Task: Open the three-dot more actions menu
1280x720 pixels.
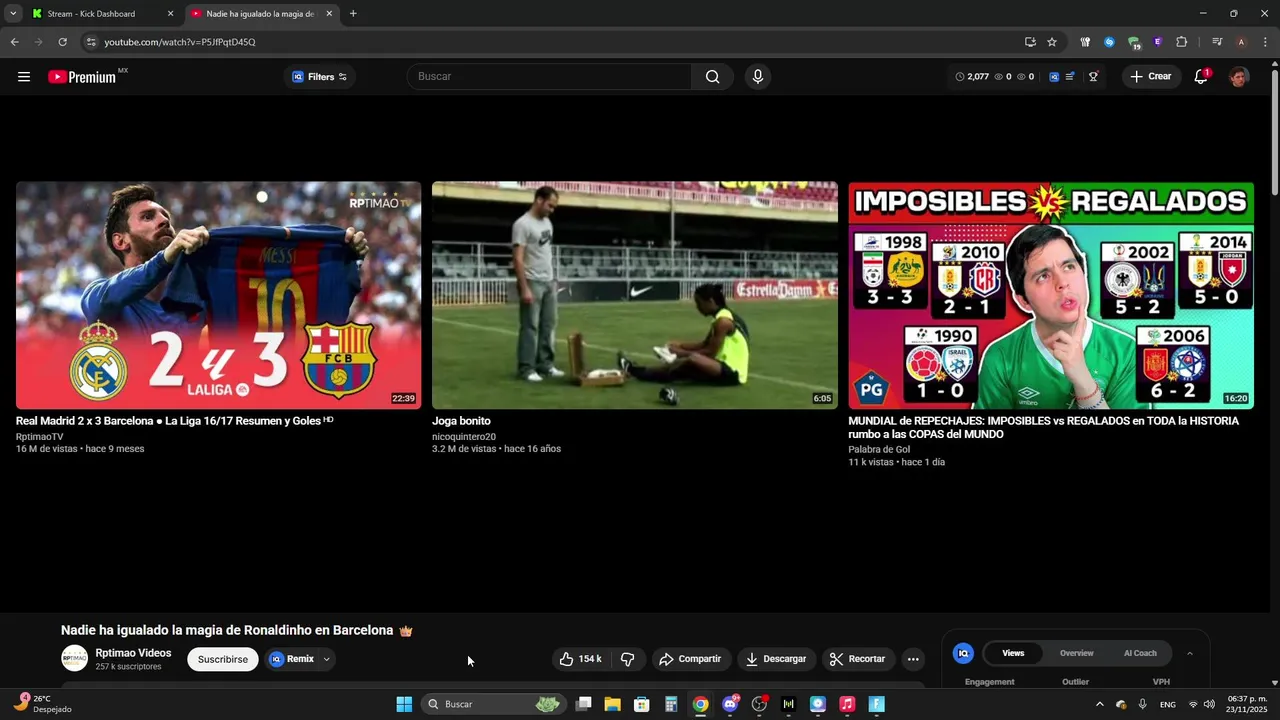Action: pyautogui.click(x=912, y=659)
